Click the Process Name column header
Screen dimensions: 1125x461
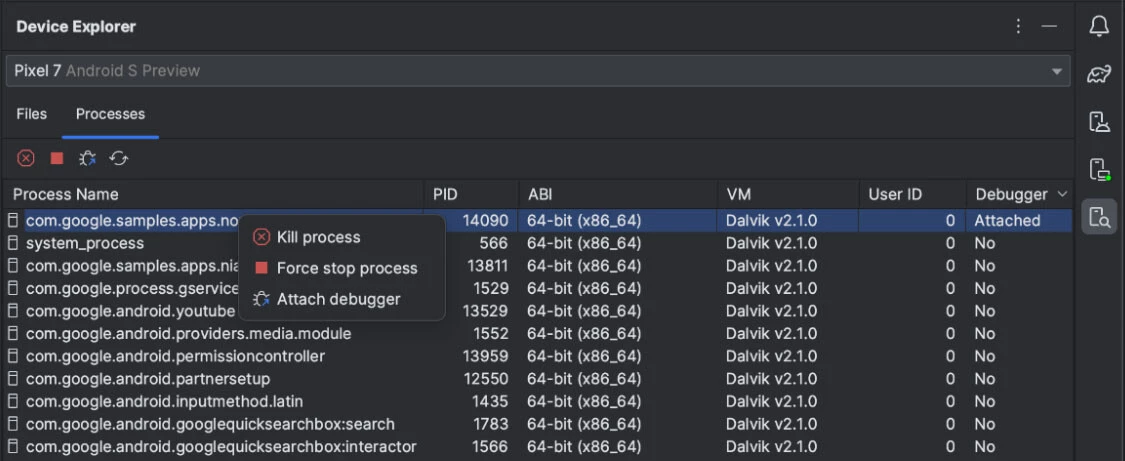point(66,194)
